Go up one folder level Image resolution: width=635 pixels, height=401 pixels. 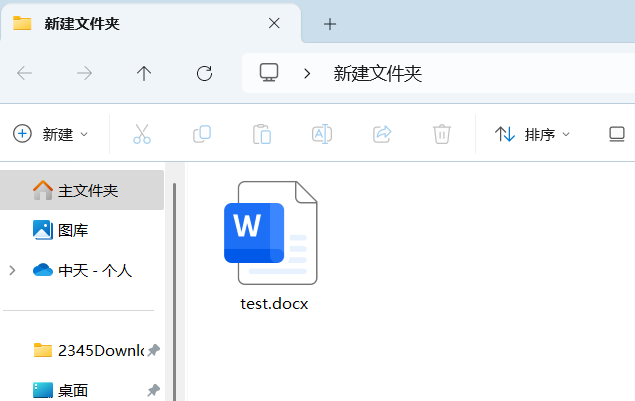tap(144, 73)
